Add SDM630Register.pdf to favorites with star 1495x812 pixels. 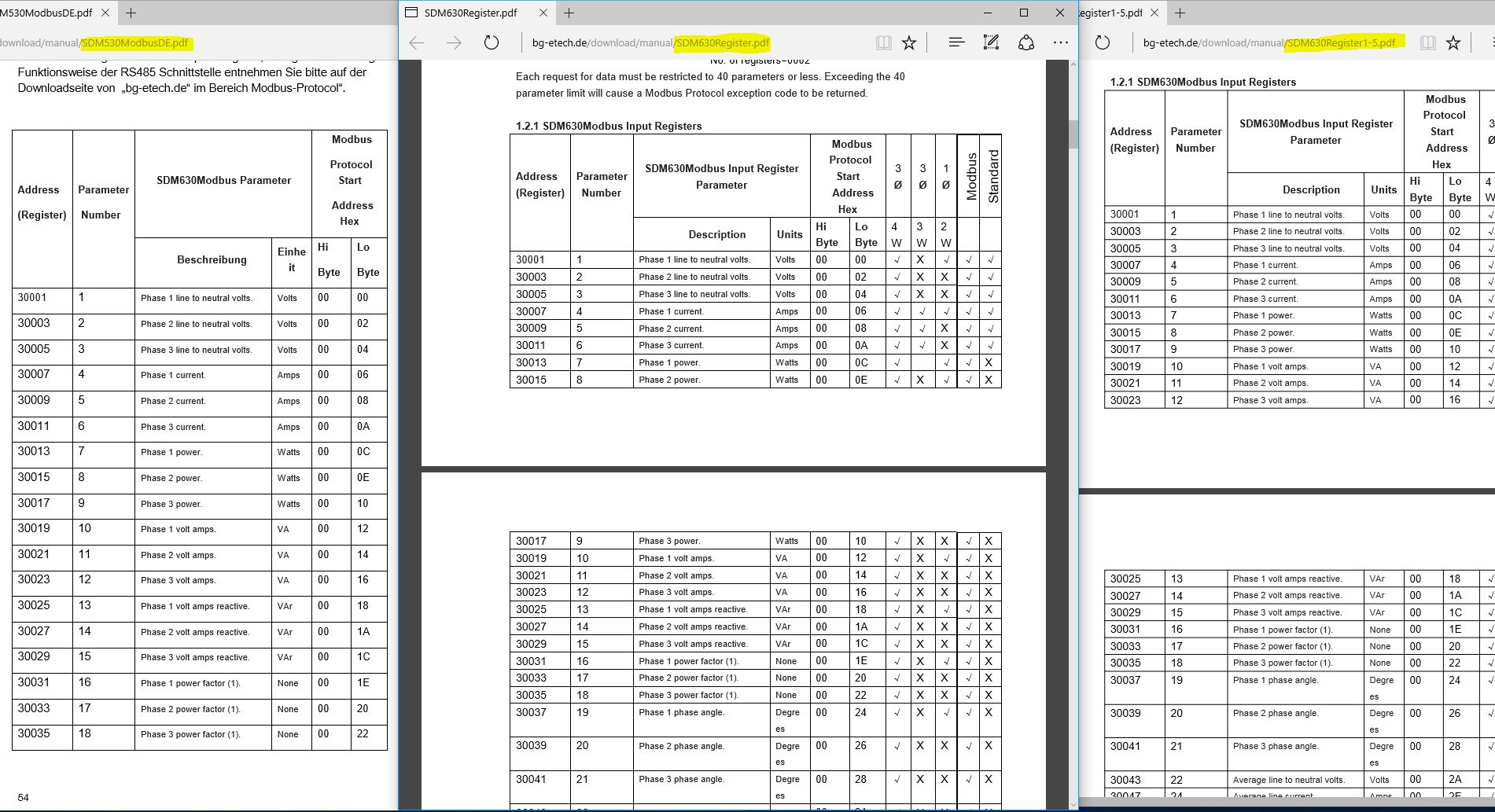point(909,42)
